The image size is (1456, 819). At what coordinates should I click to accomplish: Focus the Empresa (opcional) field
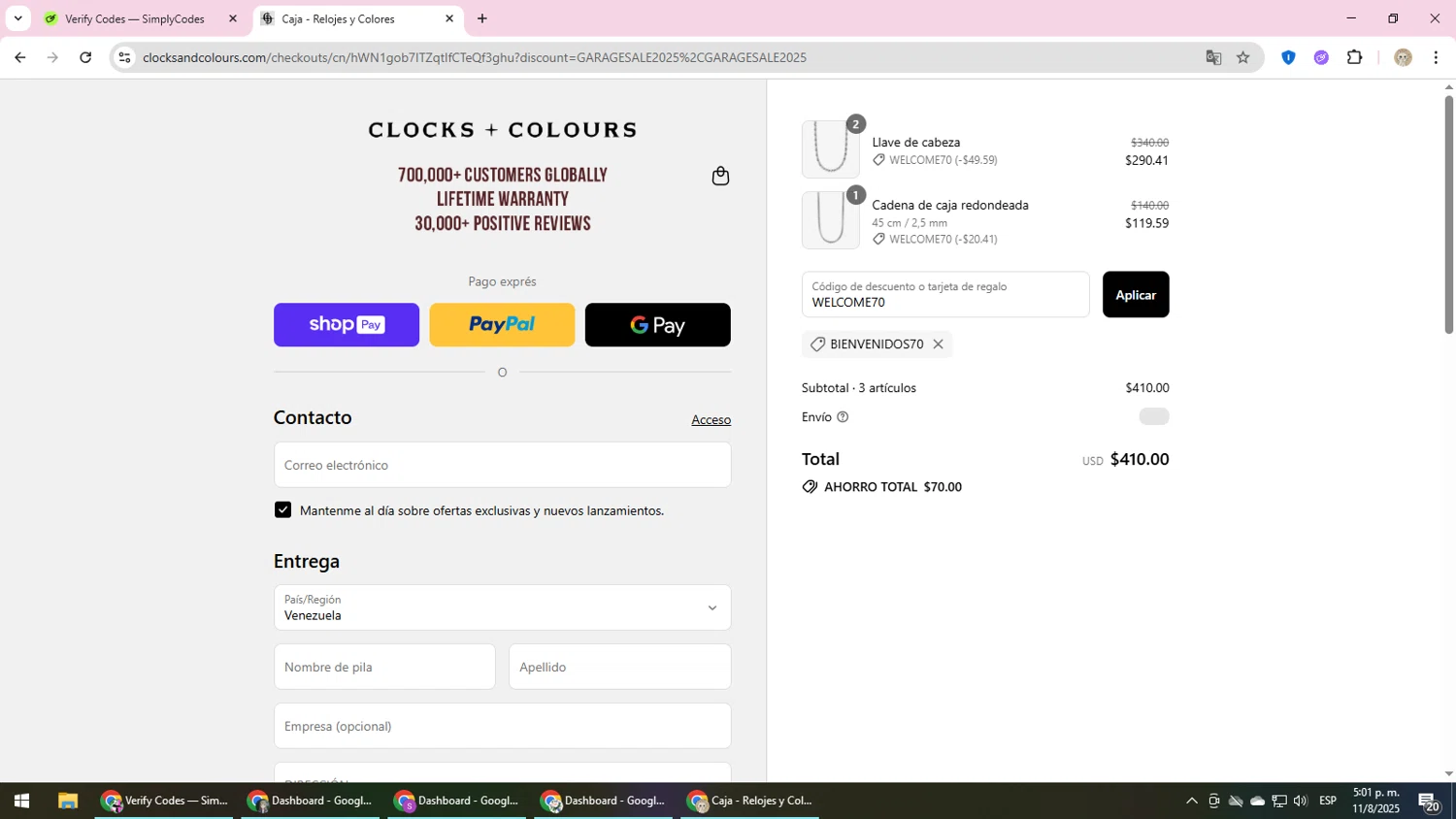point(502,726)
